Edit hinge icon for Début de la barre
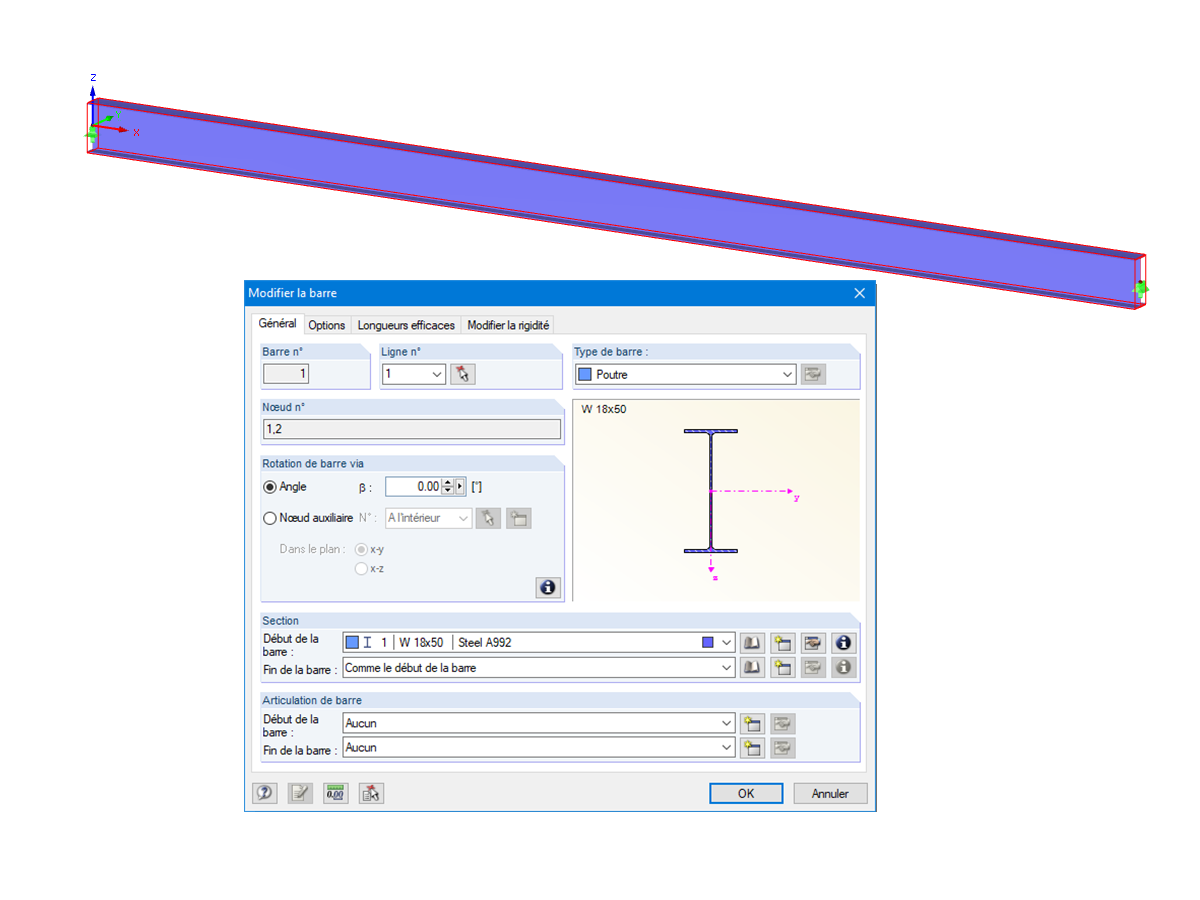This screenshot has height=900, width=1200. 782,723
